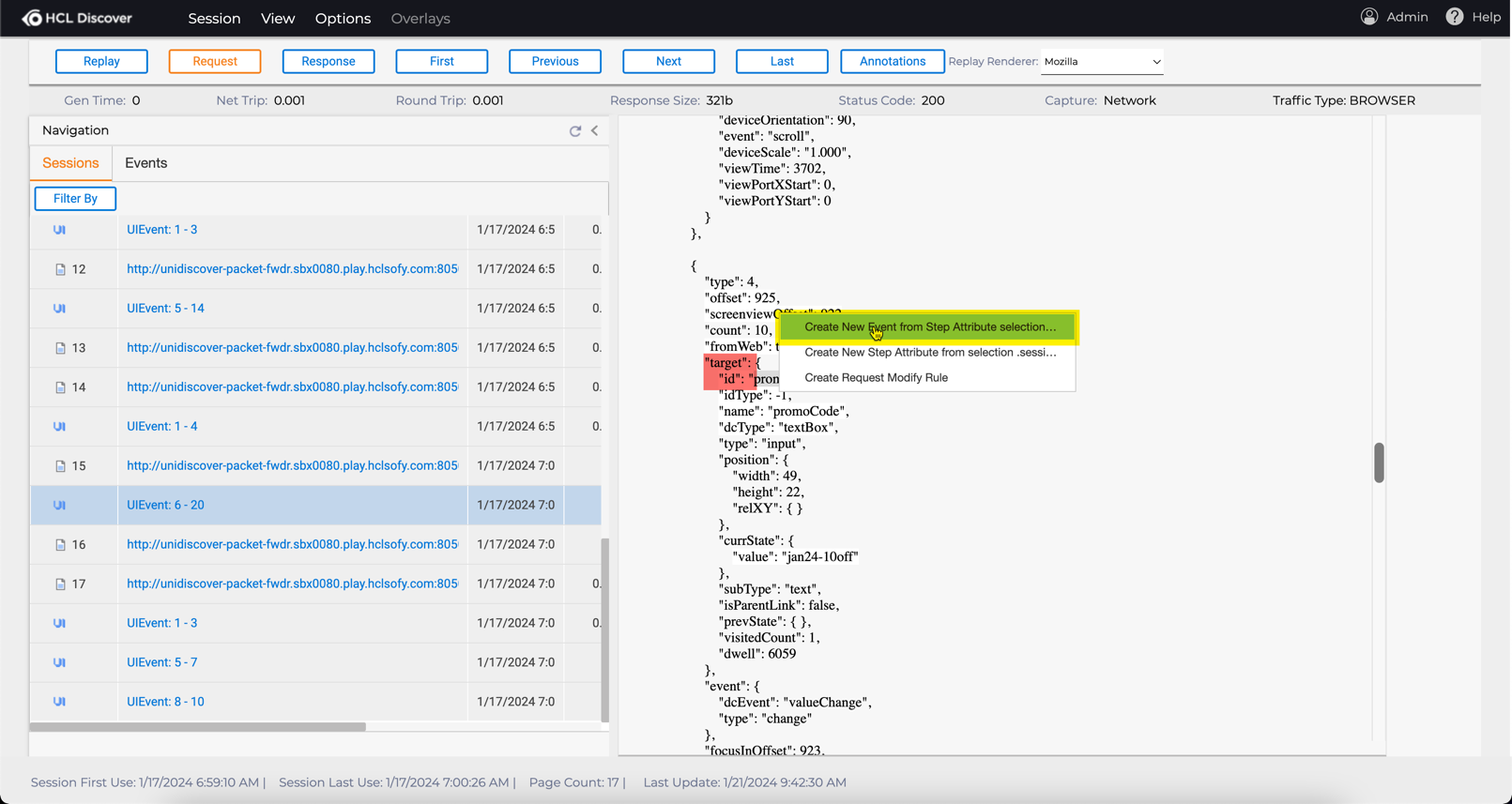This screenshot has height=804, width=1512.
Task: Open the Replay Renderer dropdown
Action: click(x=1102, y=62)
